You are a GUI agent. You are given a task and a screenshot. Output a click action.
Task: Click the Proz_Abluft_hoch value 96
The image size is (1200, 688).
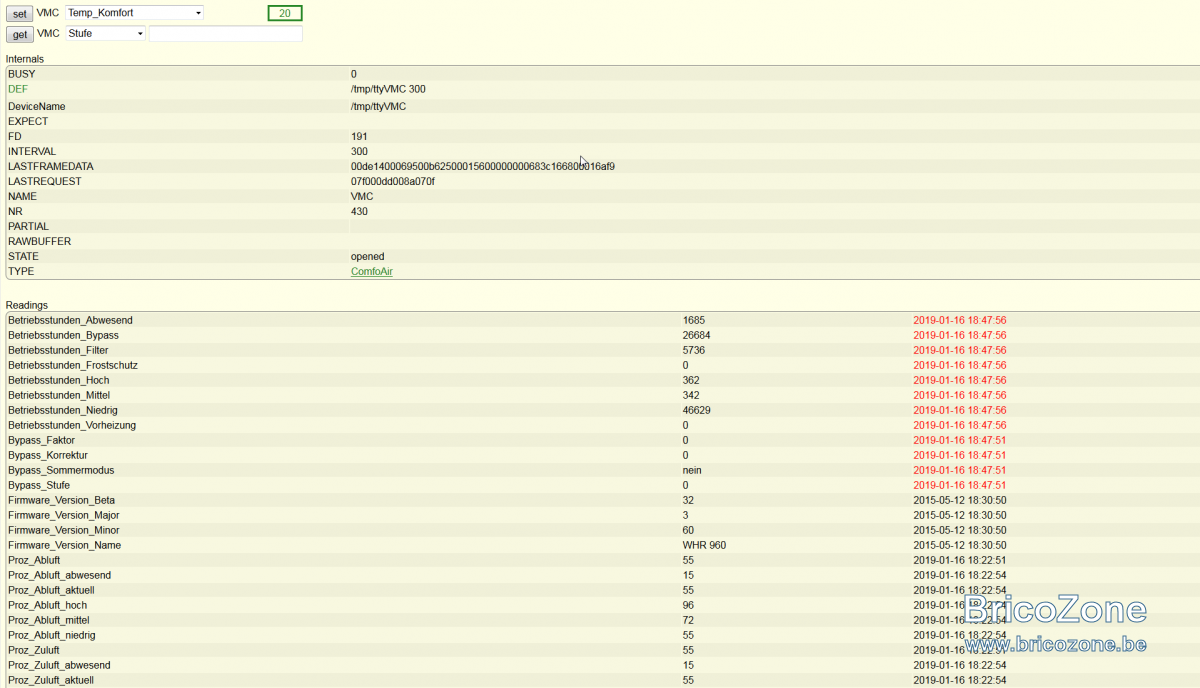[x=688, y=605]
